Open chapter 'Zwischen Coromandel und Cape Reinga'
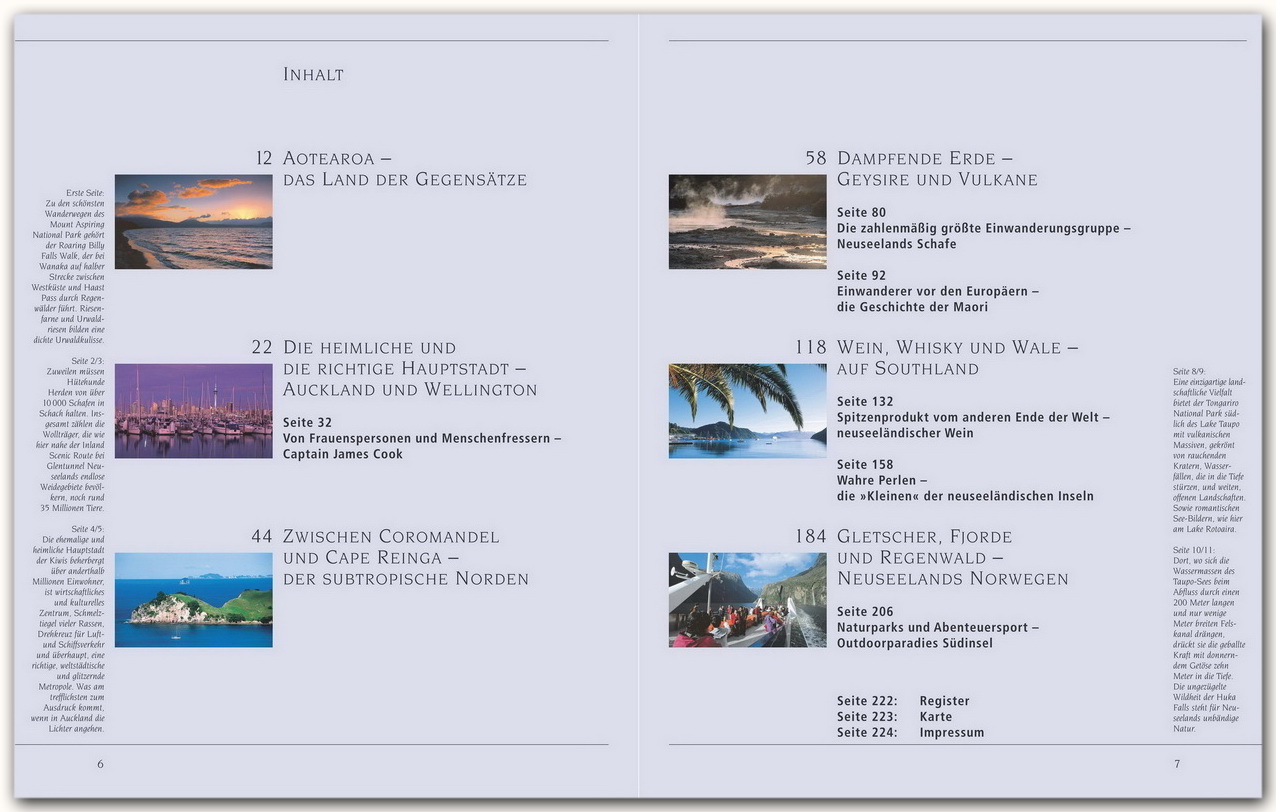 [x=405, y=558]
